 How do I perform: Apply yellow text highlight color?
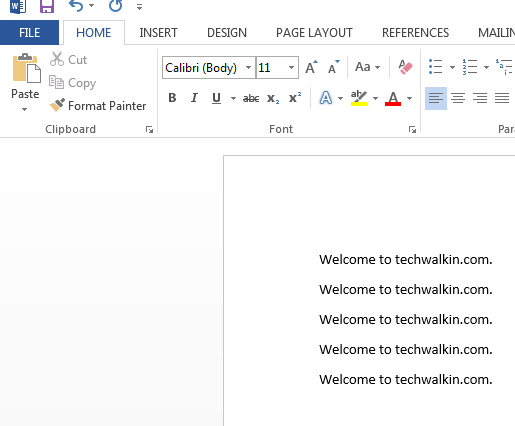coord(359,98)
